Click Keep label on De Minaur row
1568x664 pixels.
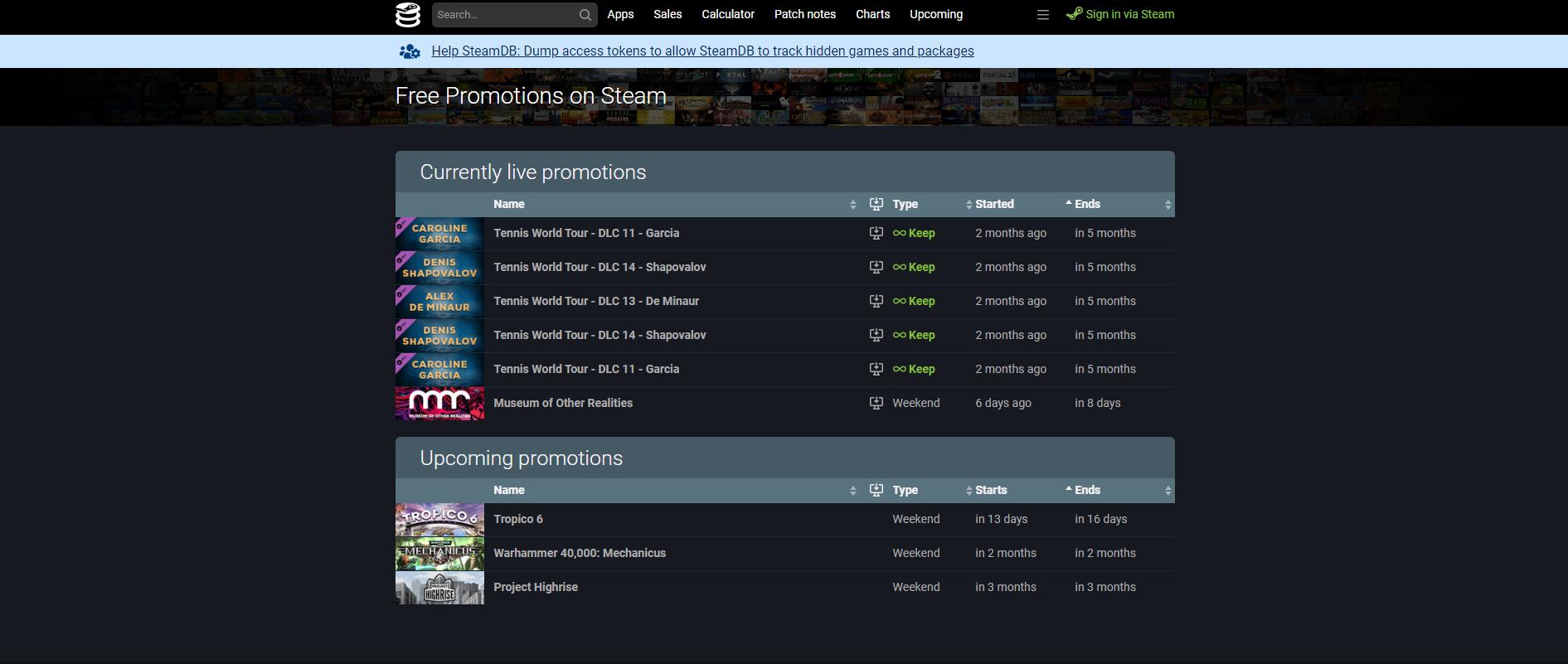coord(914,301)
